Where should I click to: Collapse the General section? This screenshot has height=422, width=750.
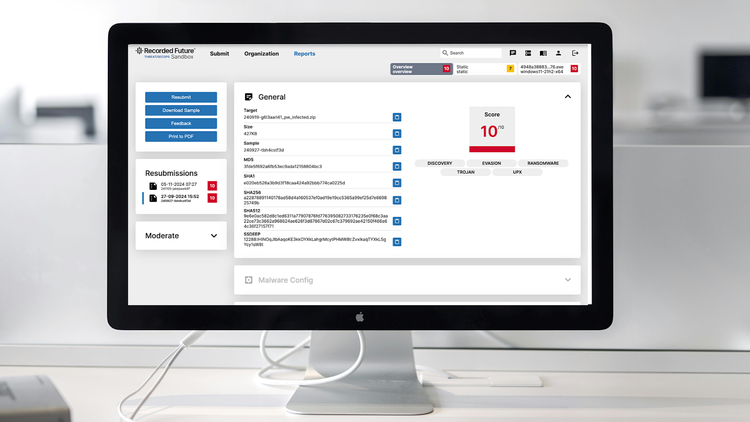568,97
